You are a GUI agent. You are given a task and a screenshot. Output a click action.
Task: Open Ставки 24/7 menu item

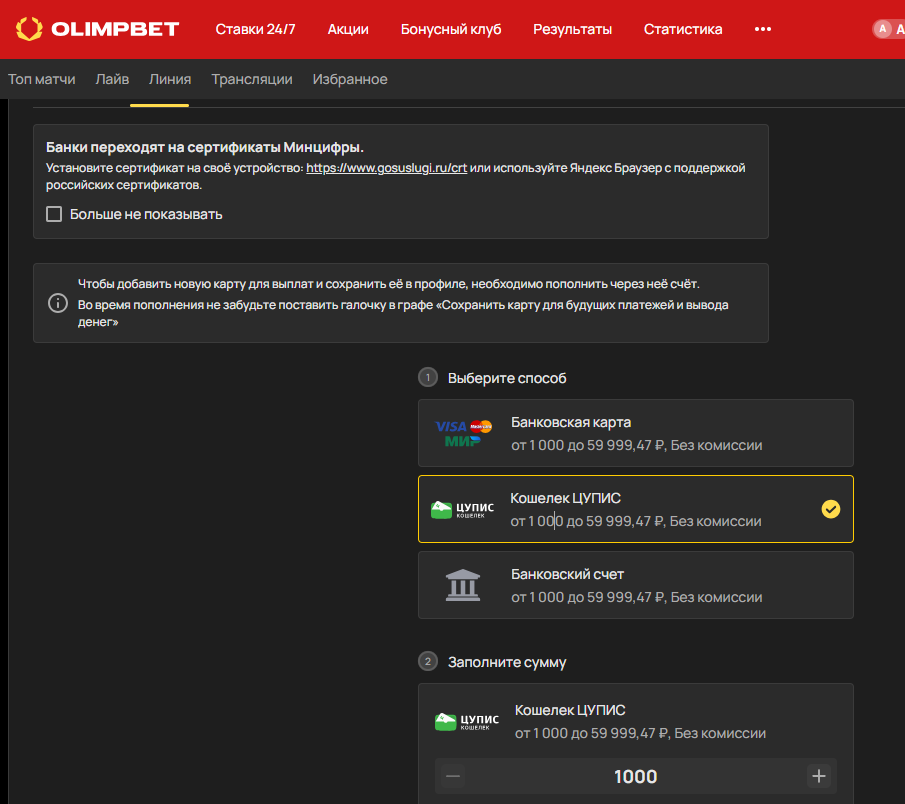click(x=255, y=29)
